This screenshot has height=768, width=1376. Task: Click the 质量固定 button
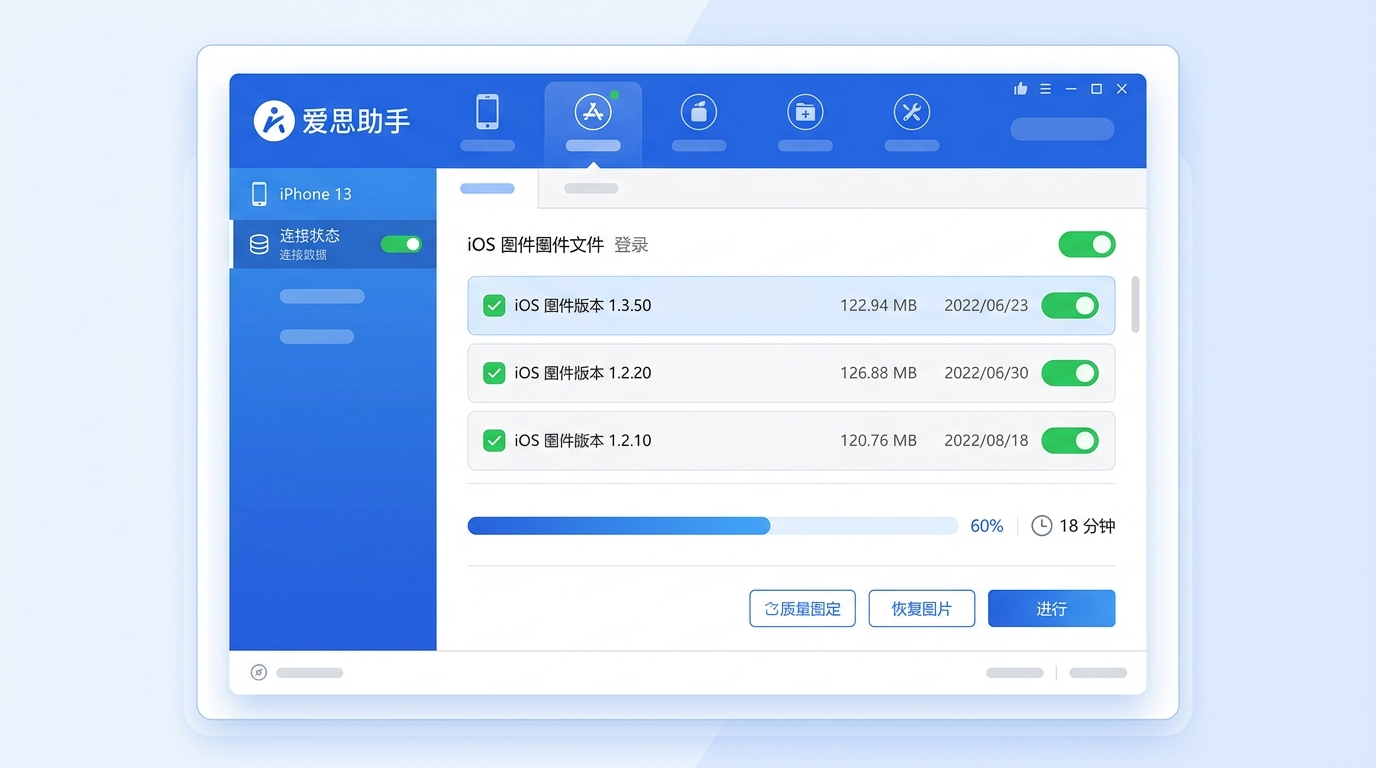802,608
